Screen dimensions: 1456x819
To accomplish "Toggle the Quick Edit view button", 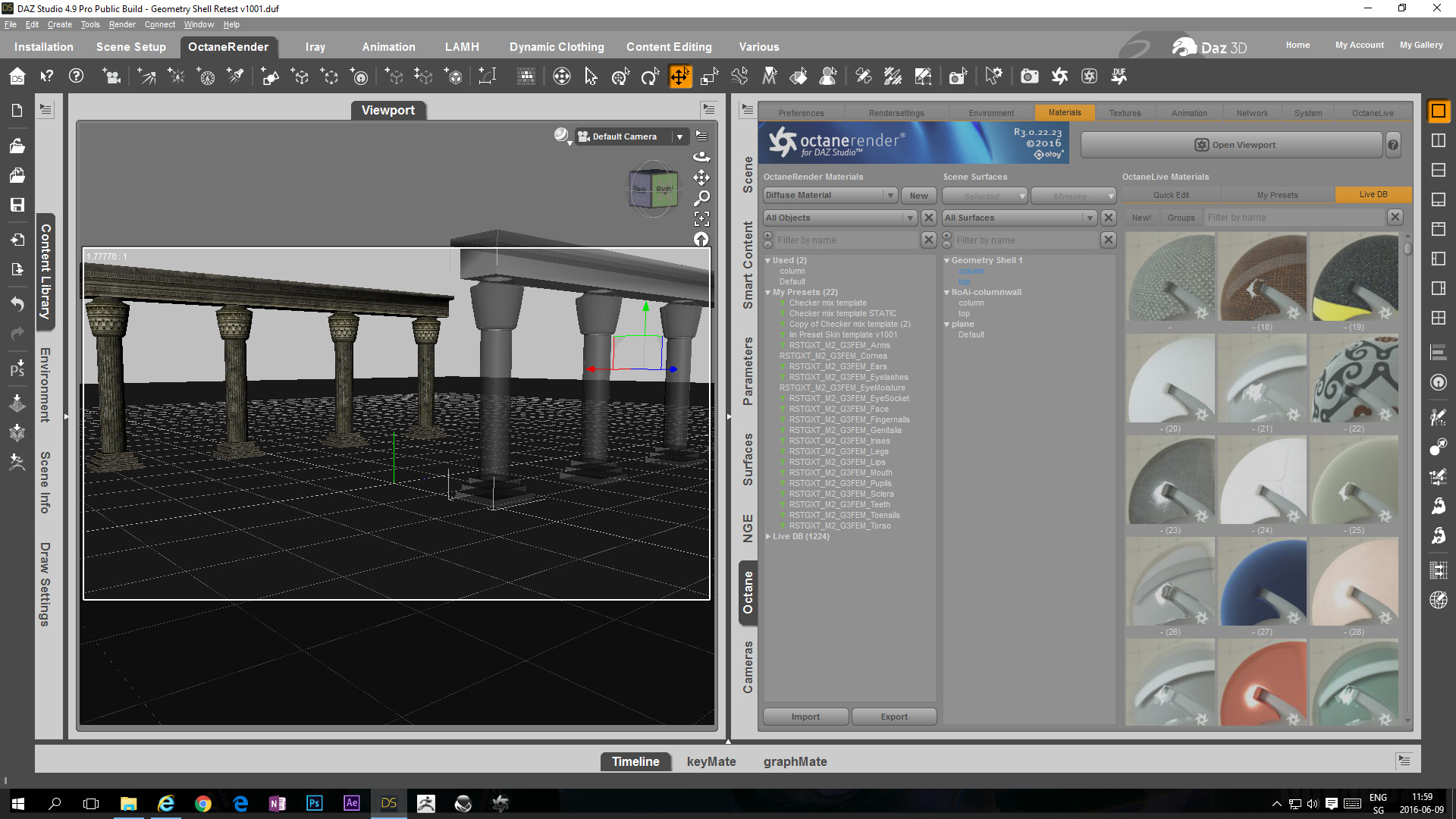I will (1171, 195).
